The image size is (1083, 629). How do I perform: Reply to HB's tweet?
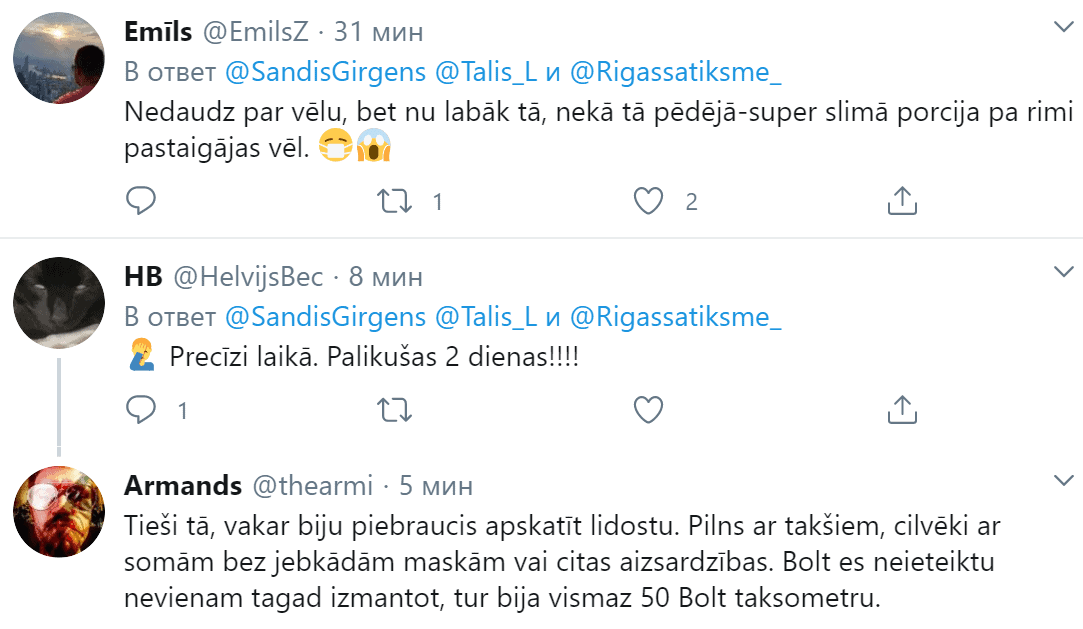click(x=142, y=409)
